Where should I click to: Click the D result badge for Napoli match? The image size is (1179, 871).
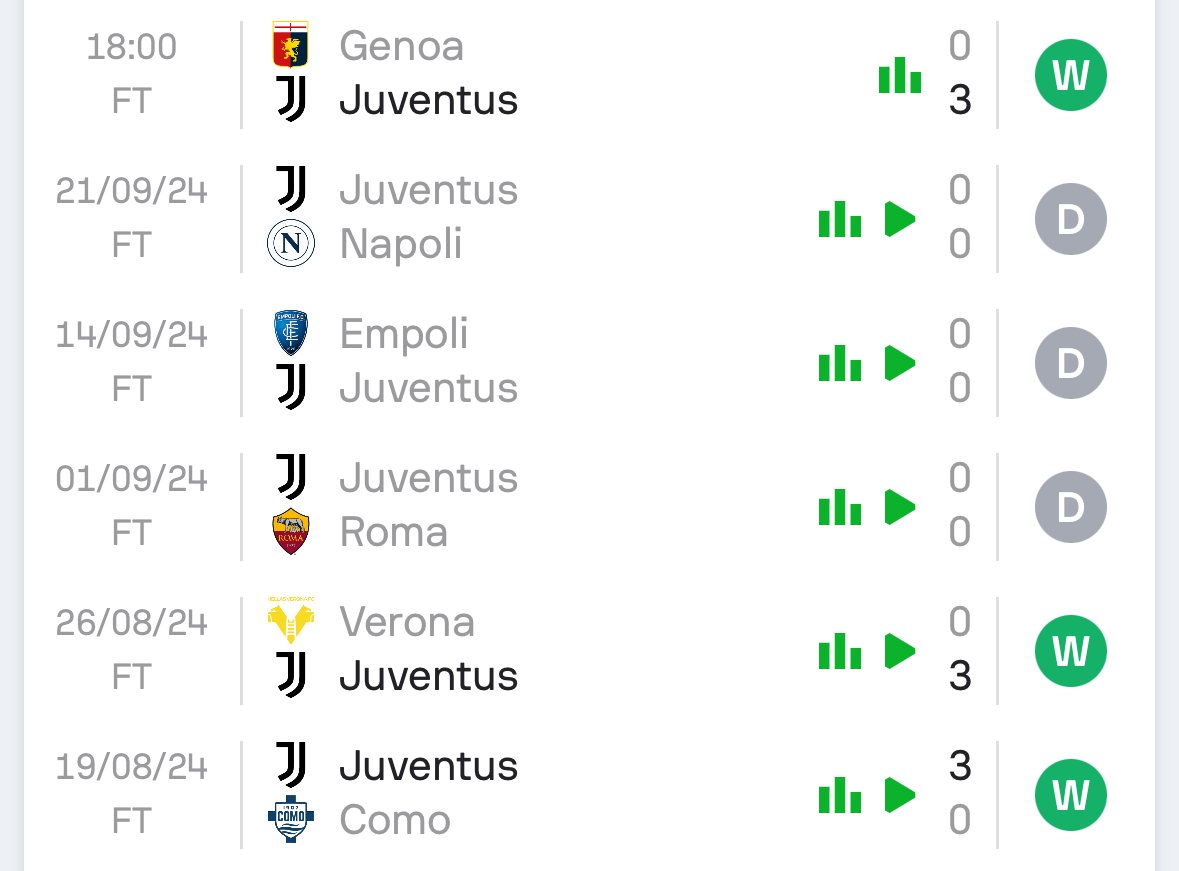(1070, 219)
